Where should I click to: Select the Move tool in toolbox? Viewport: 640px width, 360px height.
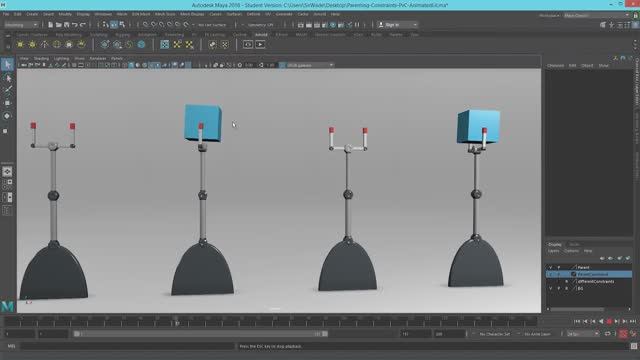pos(7,103)
